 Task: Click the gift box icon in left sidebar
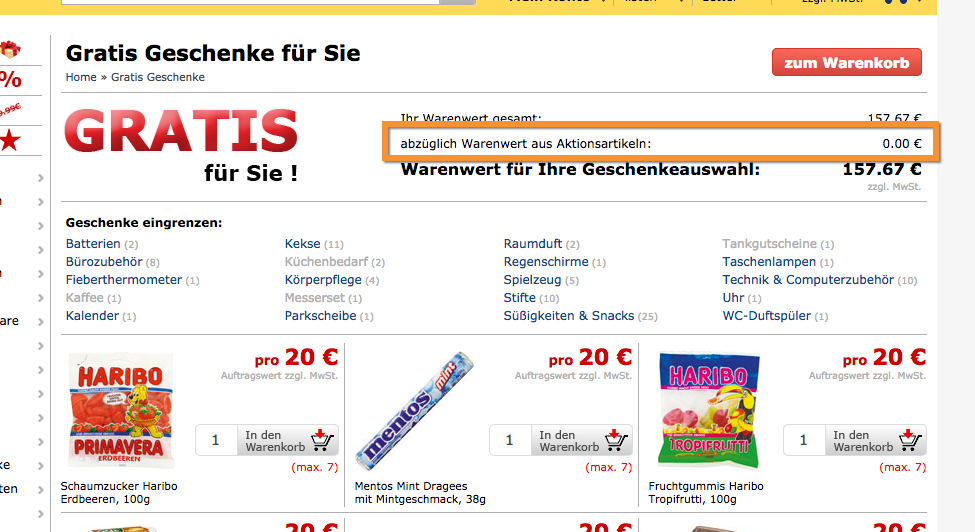(x=10, y=49)
